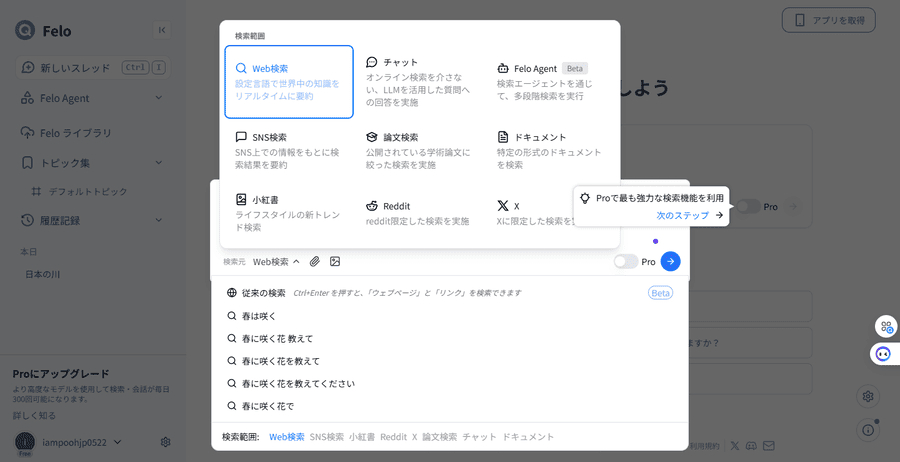Click the Proにアップグレード heading
The image size is (900, 462).
click(x=61, y=374)
